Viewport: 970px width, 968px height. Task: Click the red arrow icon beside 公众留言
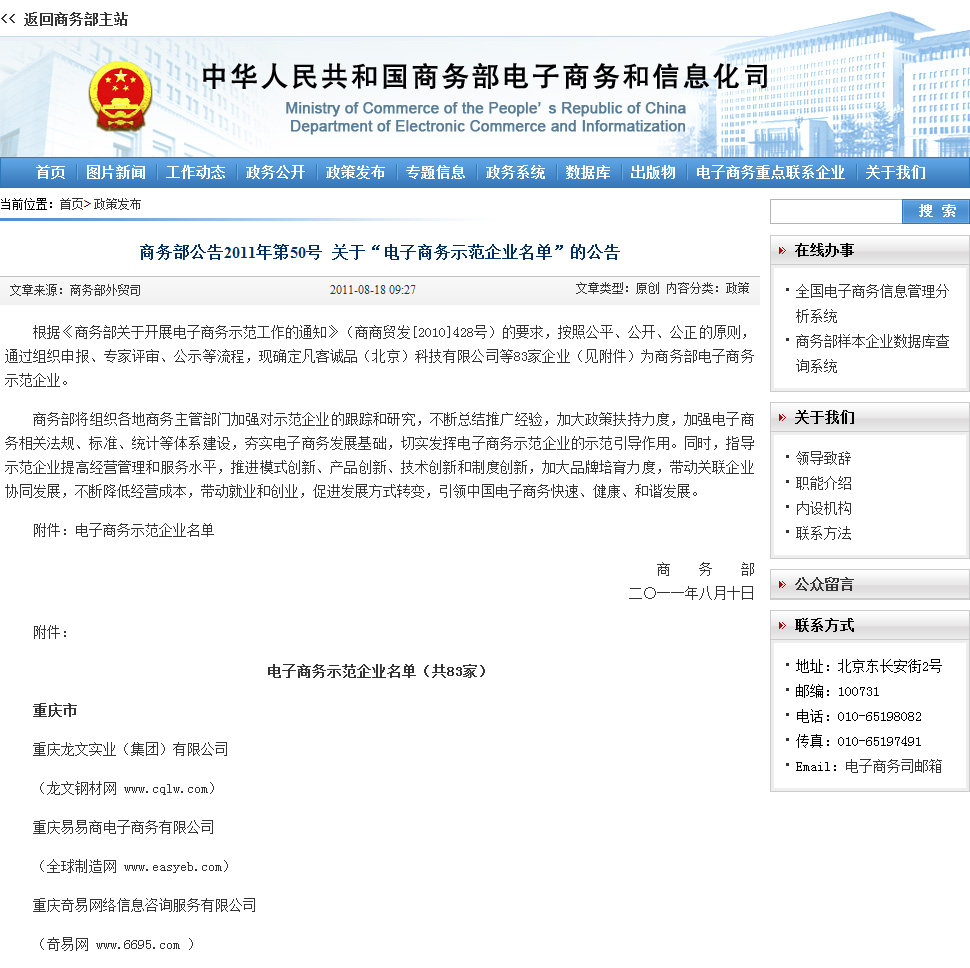(781, 584)
